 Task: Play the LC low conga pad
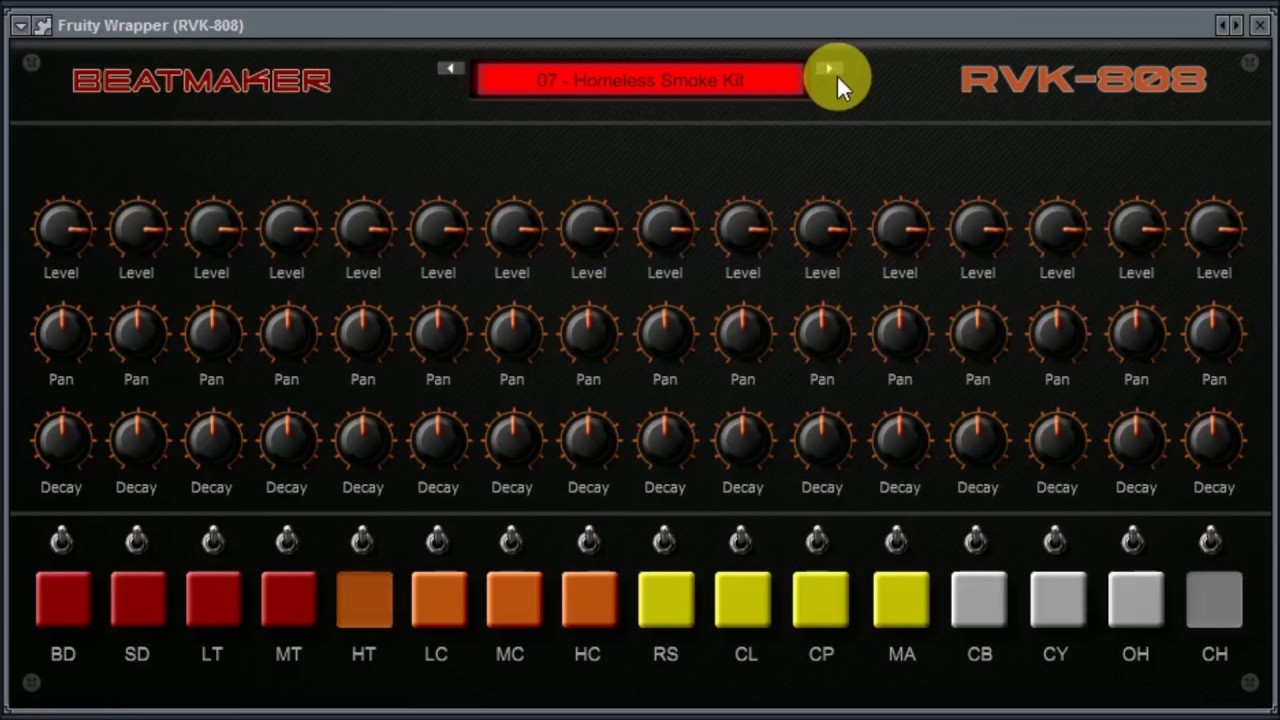point(439,599)
